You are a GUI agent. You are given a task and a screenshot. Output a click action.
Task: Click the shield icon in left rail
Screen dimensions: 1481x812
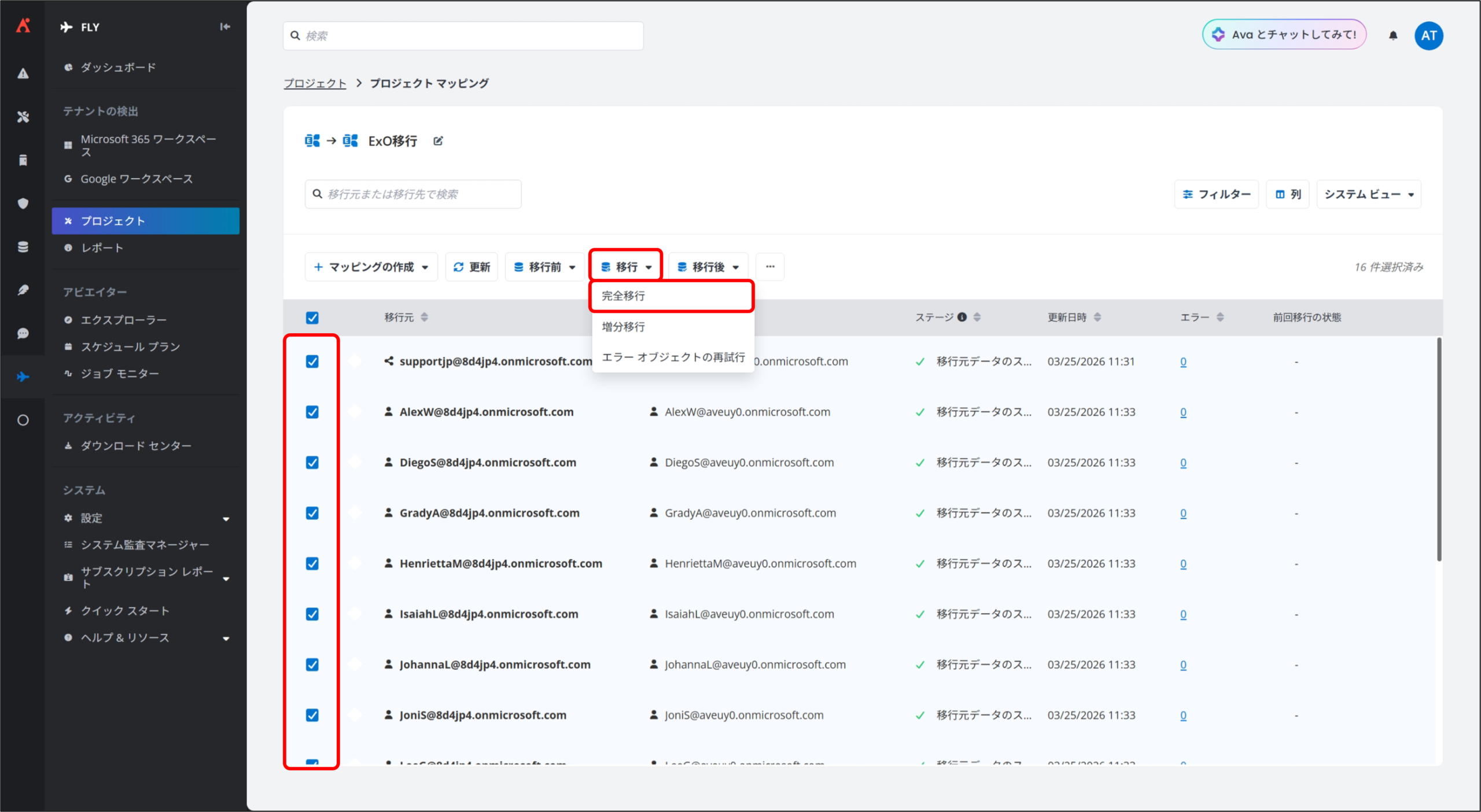click(23, 204)
